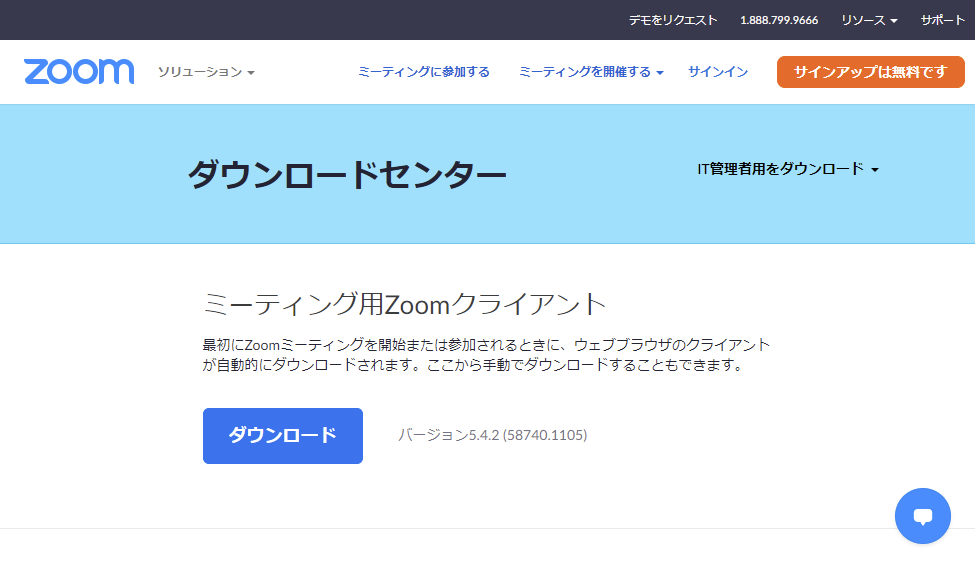Expand IT管理者用をダウンロード dropdown

[788, 169]
